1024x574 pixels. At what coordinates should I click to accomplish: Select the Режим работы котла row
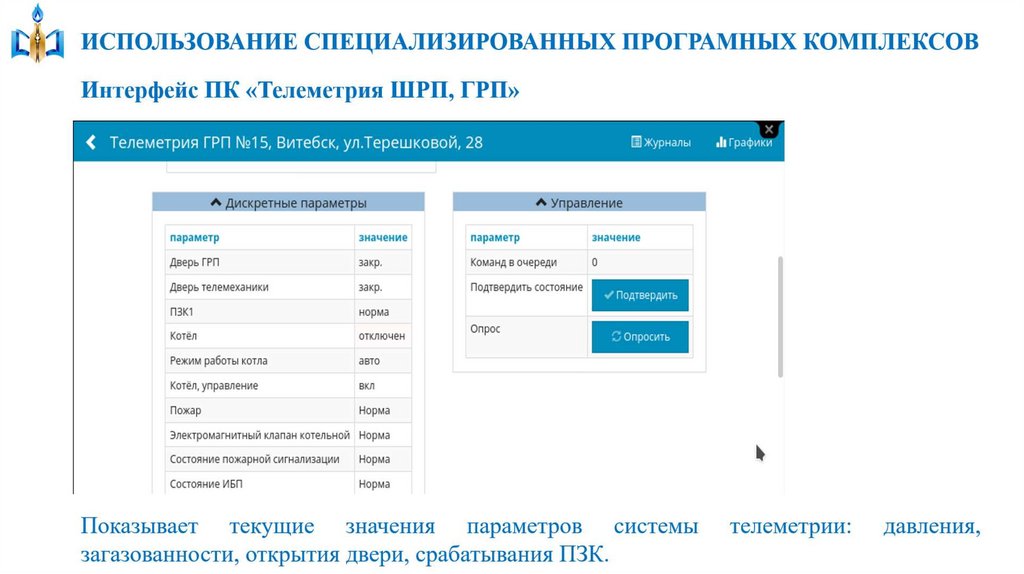pyautogui.click(x=289, y=361)
